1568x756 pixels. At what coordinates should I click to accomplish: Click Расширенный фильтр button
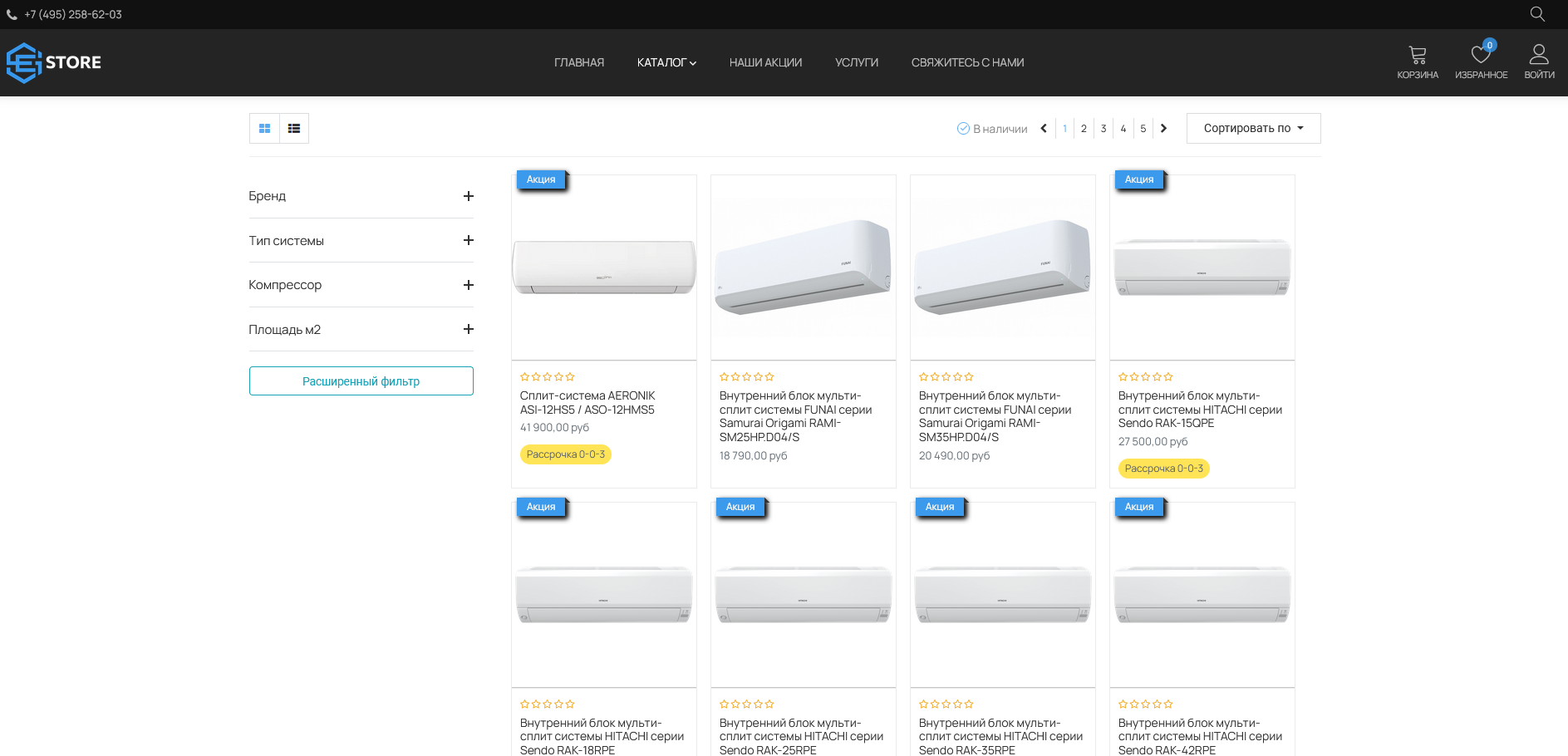tap(361, 381)
